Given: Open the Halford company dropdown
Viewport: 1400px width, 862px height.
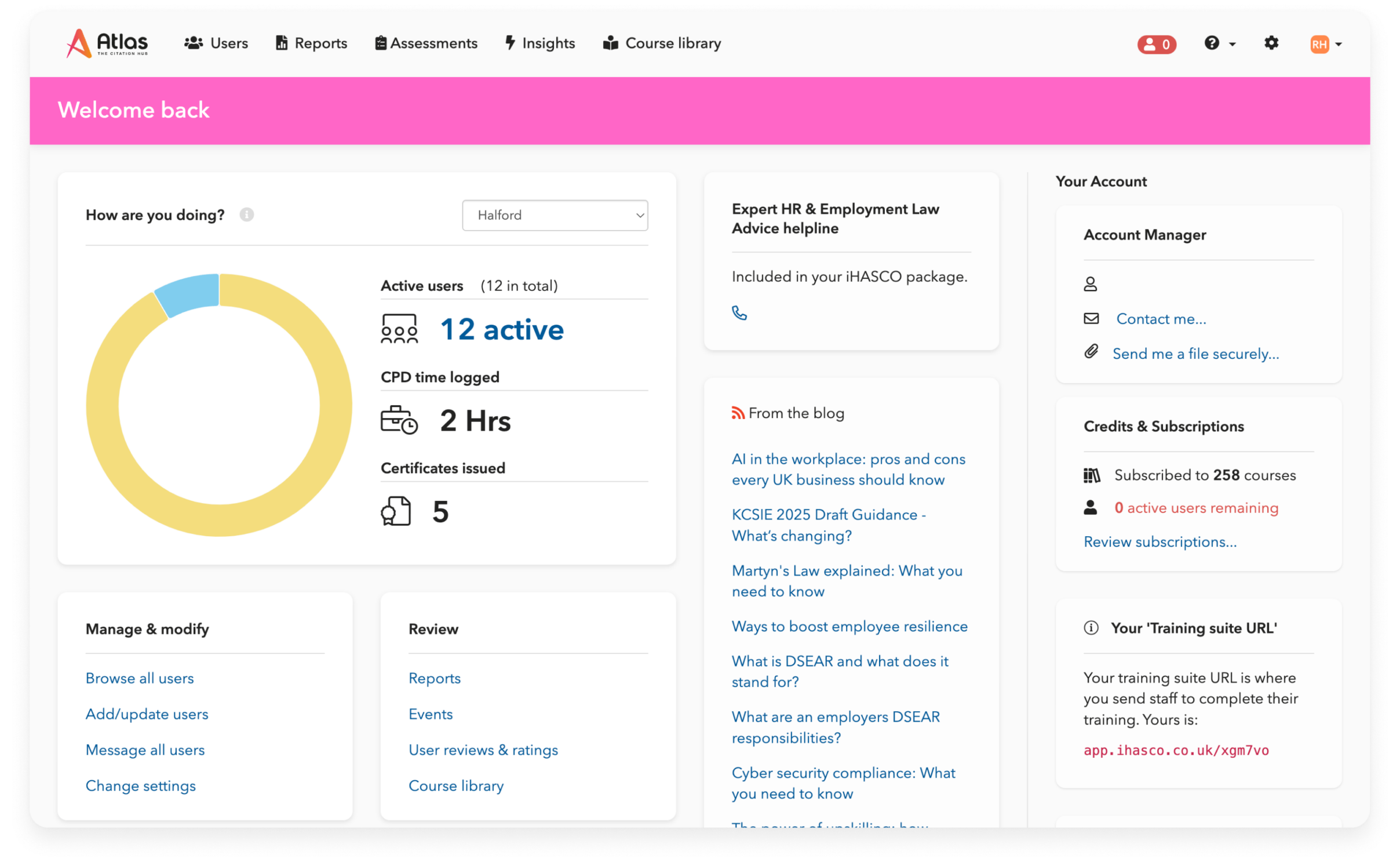Looking at the screenshot, I should click(x=555, y=216).
